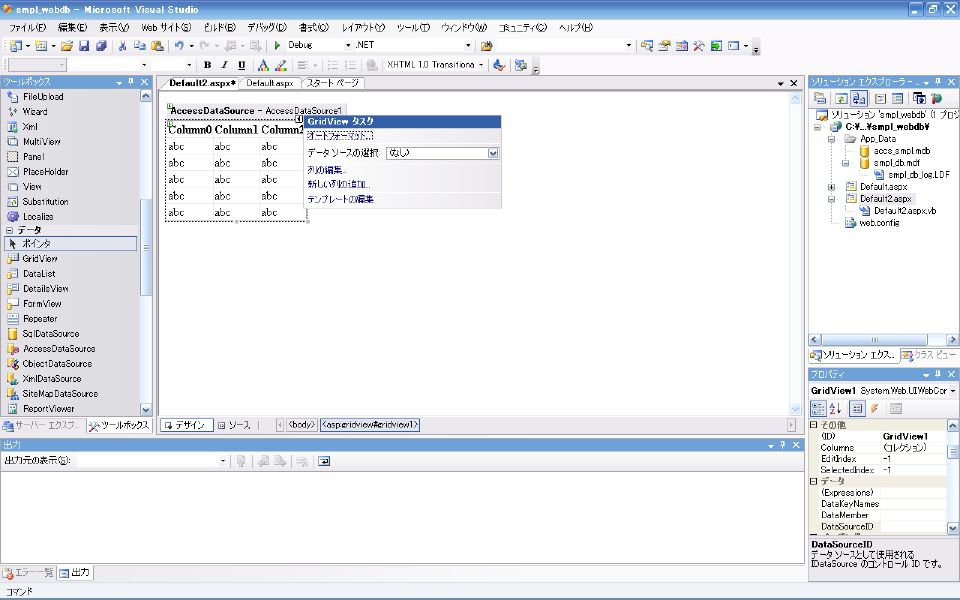
Task: Click the Properties icon in Solution Explorer toolbar
Action: (820, 99)
